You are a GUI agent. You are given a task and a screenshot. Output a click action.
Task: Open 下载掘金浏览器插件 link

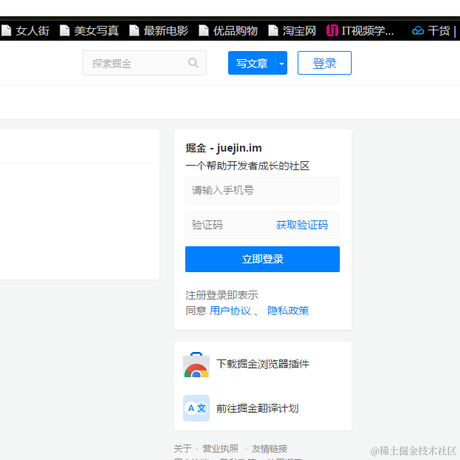(x=263, y=364)
